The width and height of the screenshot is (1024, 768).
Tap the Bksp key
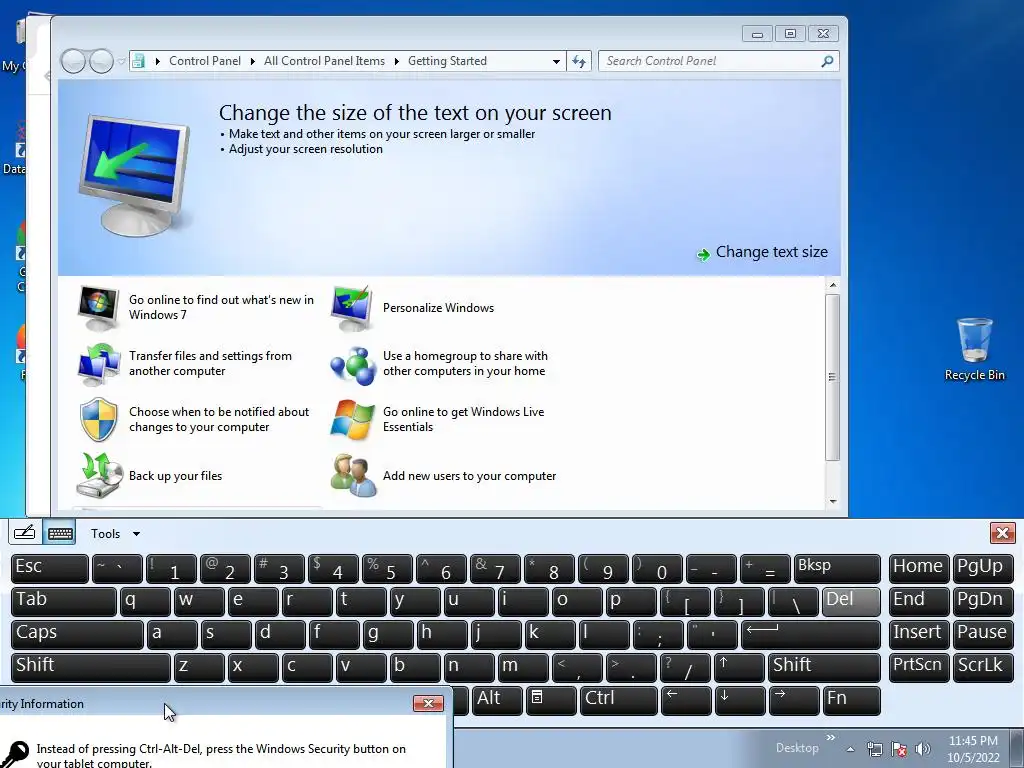[837, 568]
